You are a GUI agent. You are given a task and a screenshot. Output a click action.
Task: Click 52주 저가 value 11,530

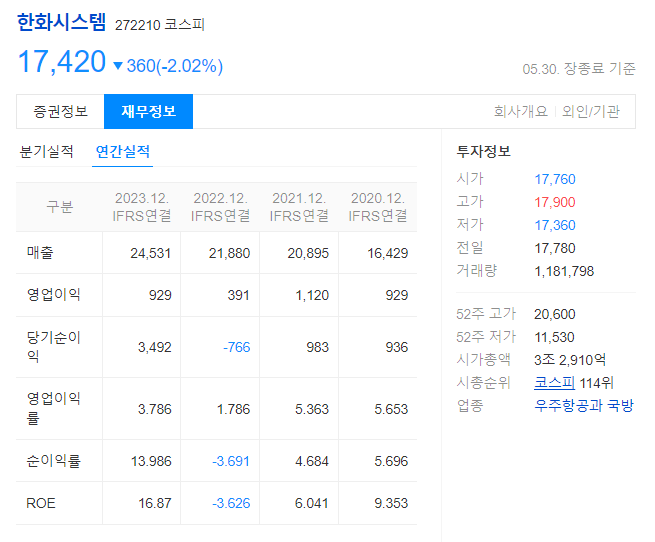[x=554, y=337]
